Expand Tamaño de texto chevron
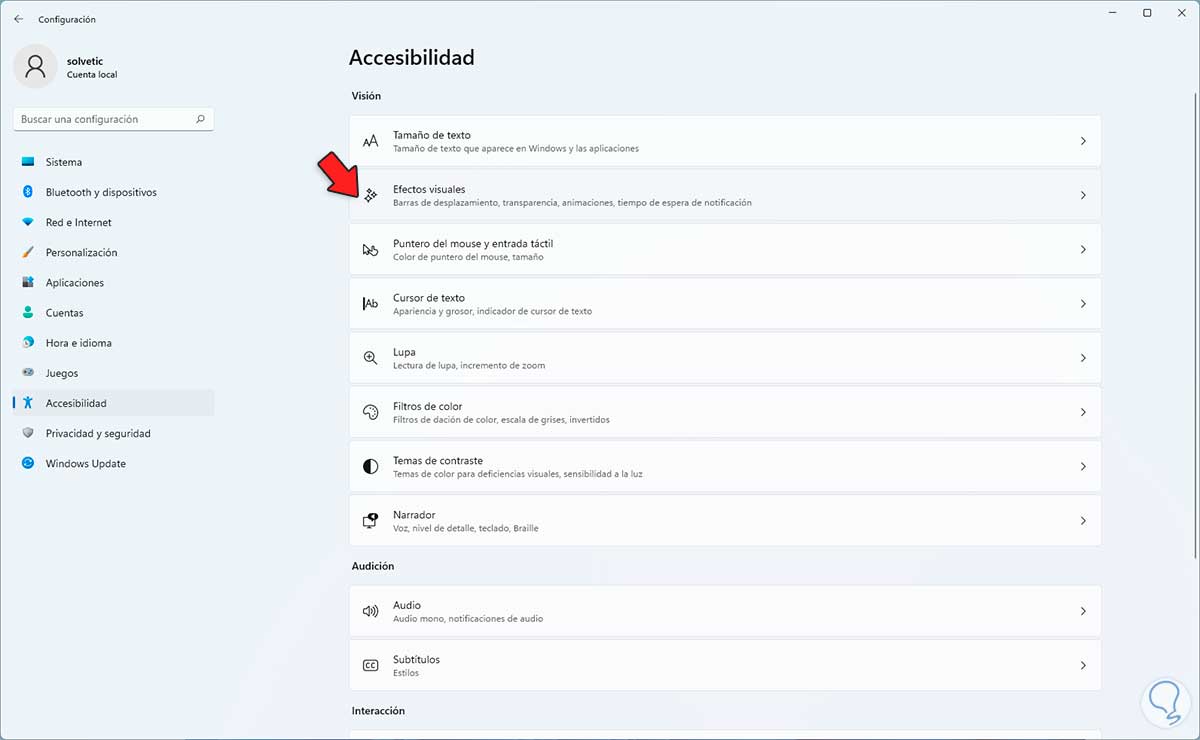Image resolution: width=1200 pixels, height=740 pixels. pyautogui.click(x=1083, y=141)
